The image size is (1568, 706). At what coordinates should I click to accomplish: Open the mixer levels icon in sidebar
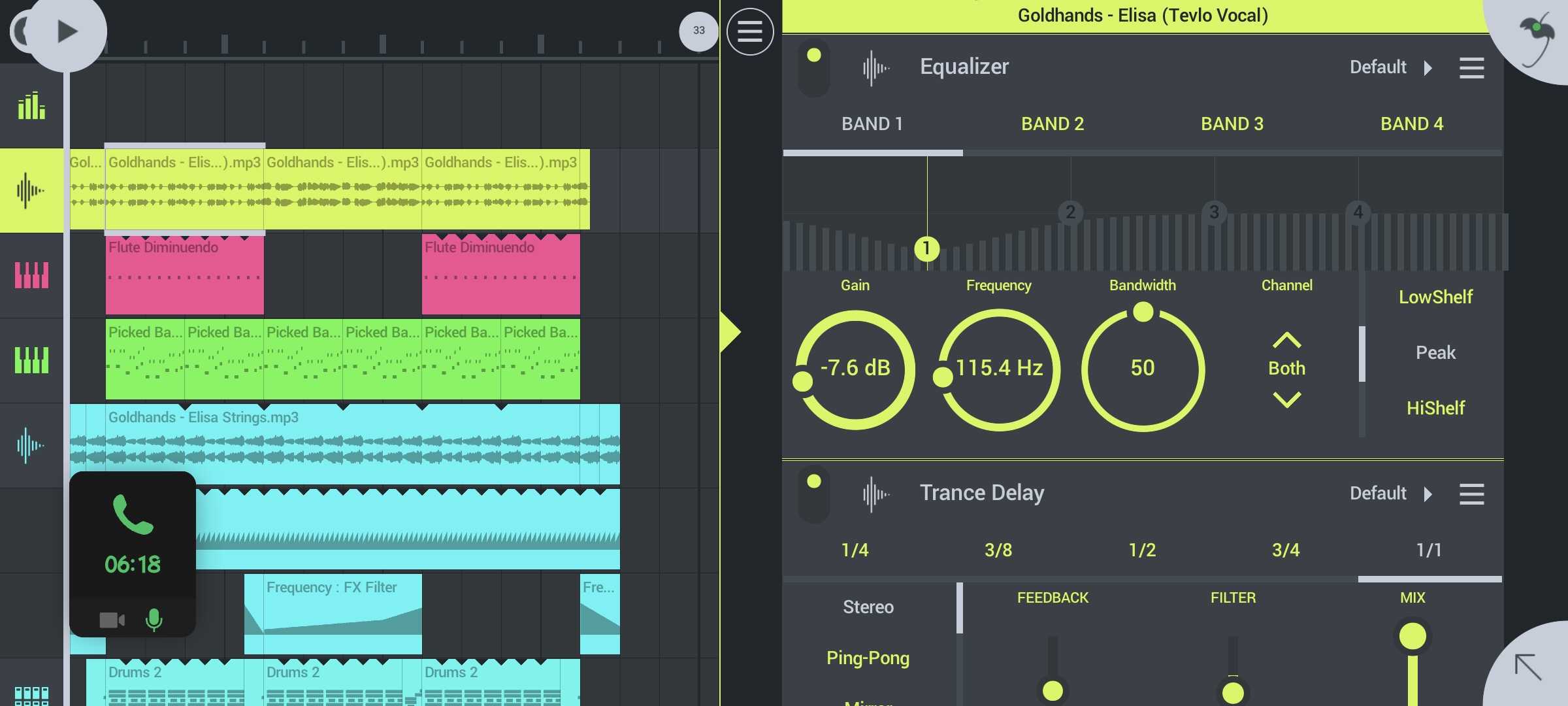click(31, 106)
